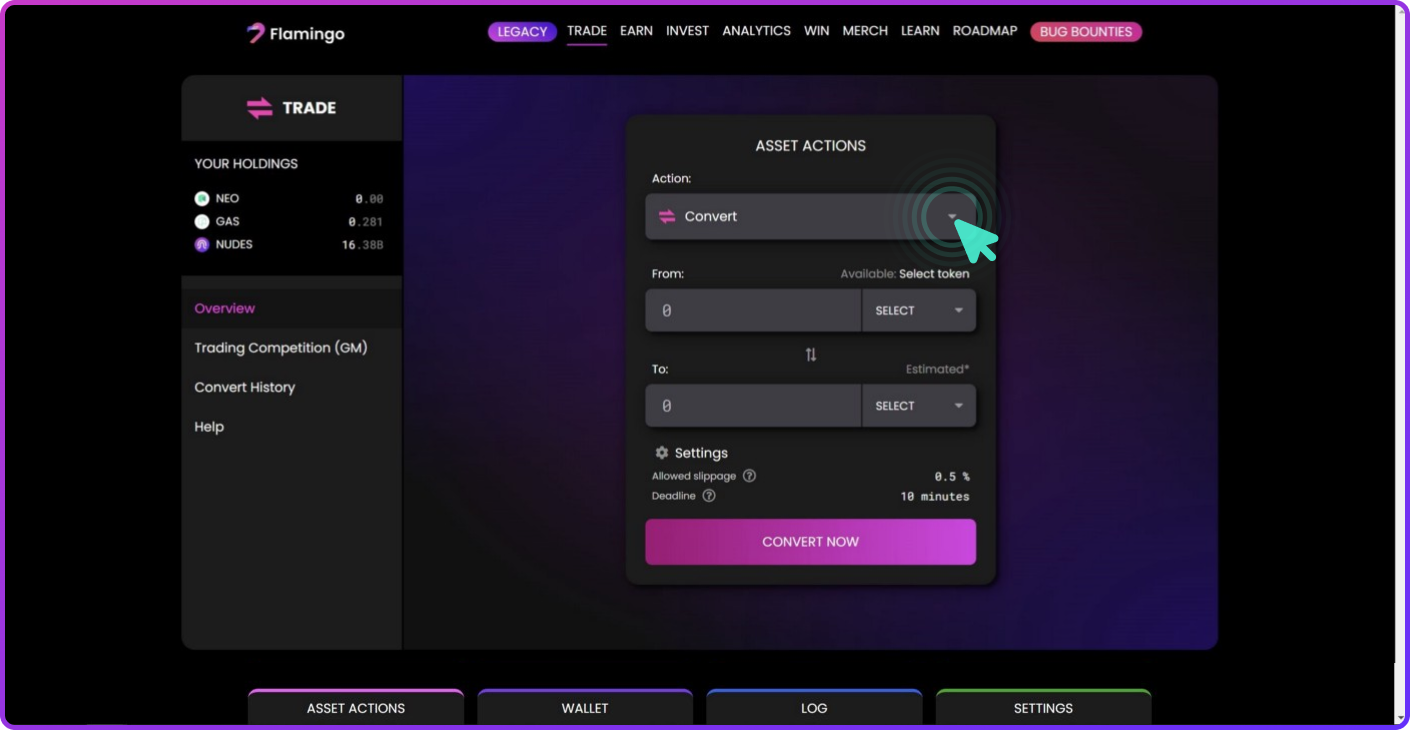The height and width of the screenshot is (730, 1410).
Task: Click the GAS balance 0.281
Action: [x=365, y=222]
